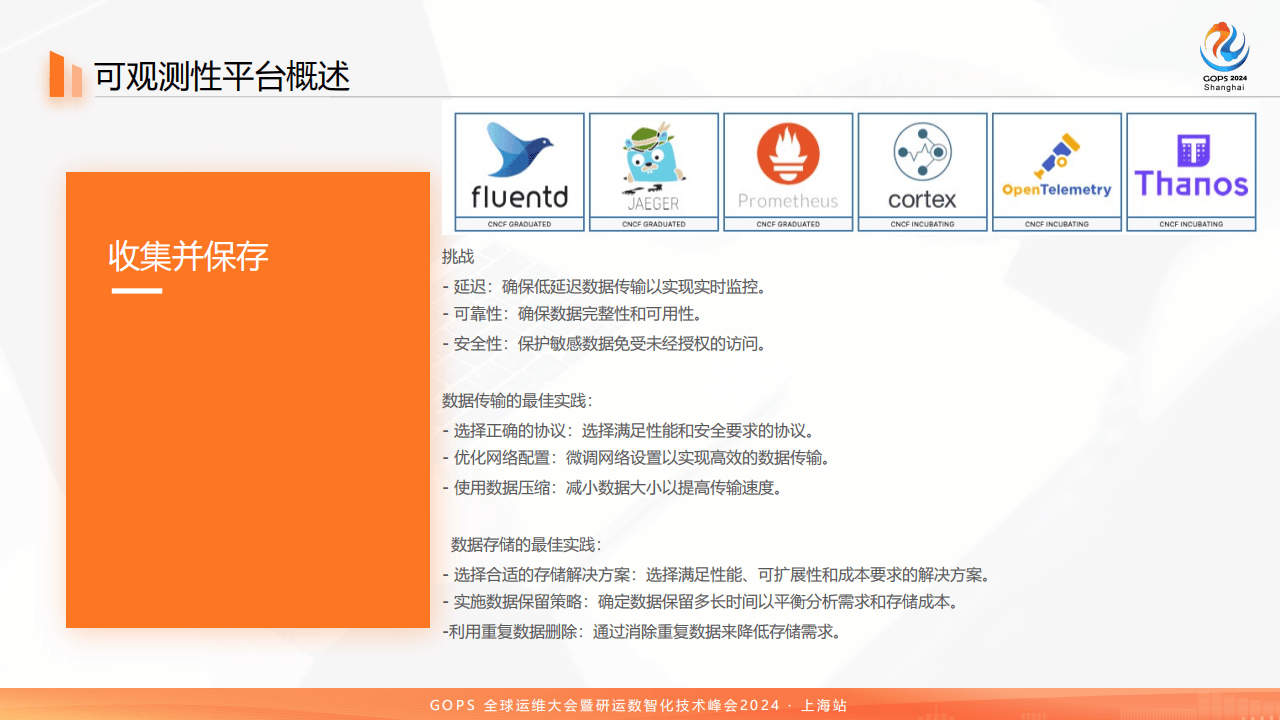Click the cortex network logo
The height and width of the screenshot is (720, 1280).
(x=922, y=153)
